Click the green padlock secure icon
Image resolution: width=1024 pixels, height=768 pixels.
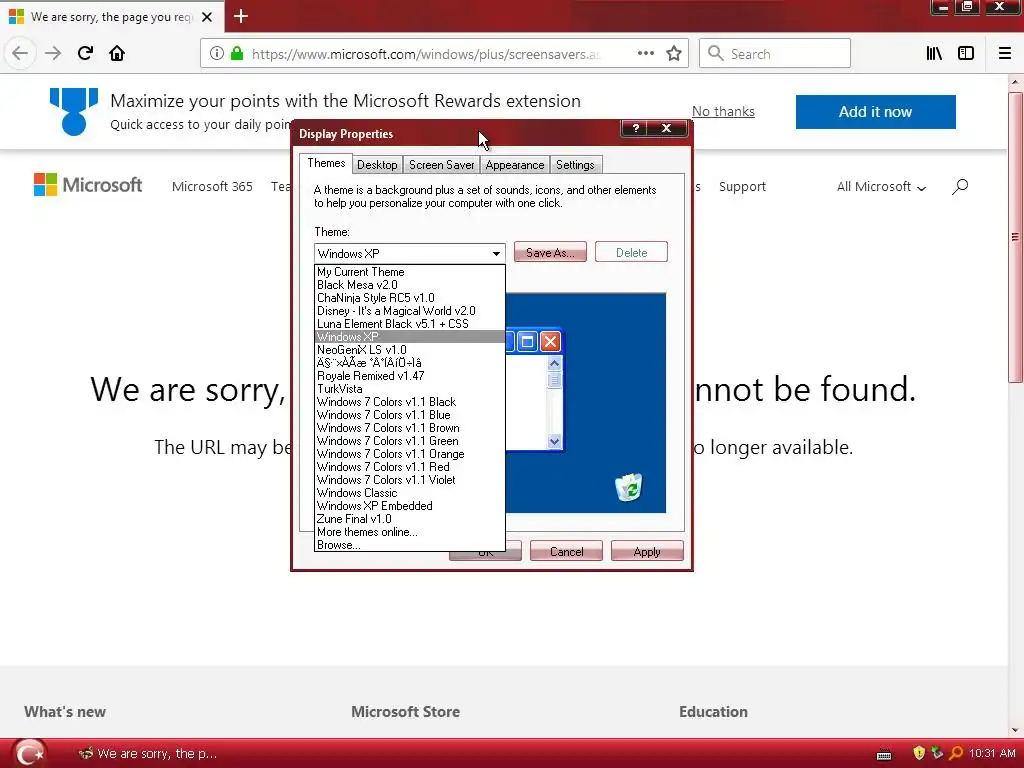[x=237, y=54]
